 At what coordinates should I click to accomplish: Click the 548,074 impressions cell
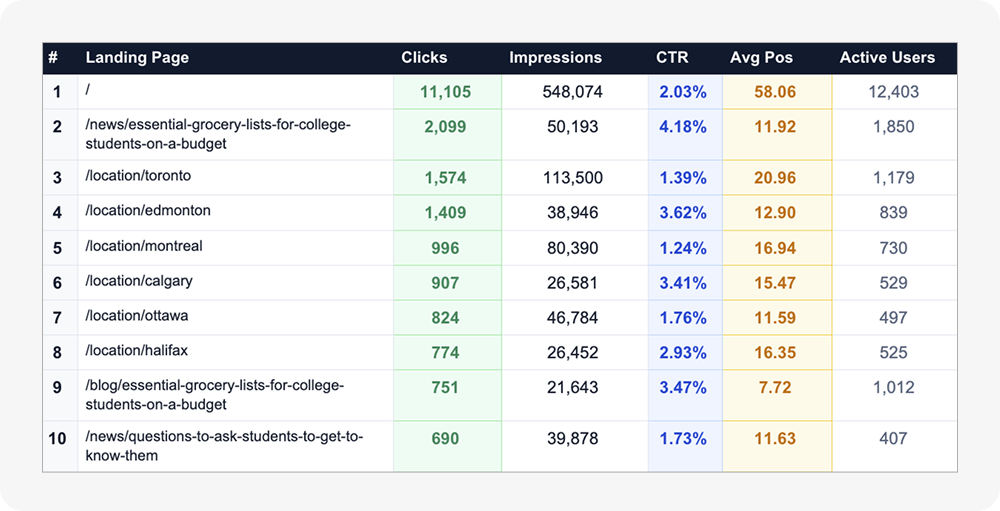[x=572, y=92]
